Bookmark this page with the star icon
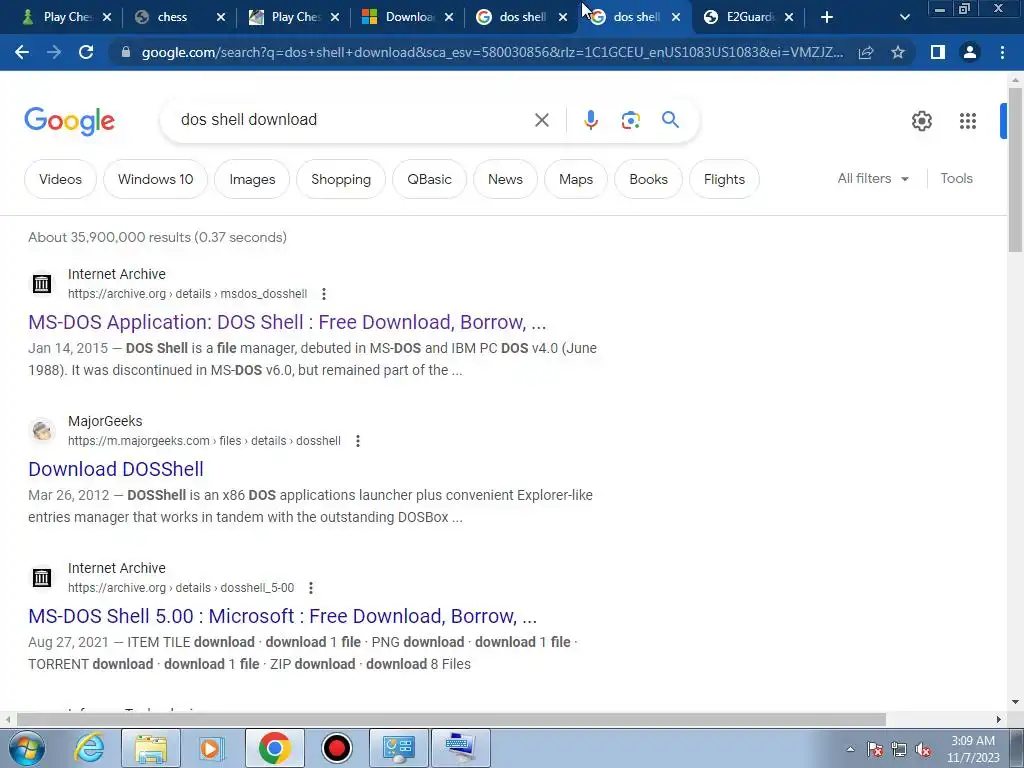 pos(898,52)
